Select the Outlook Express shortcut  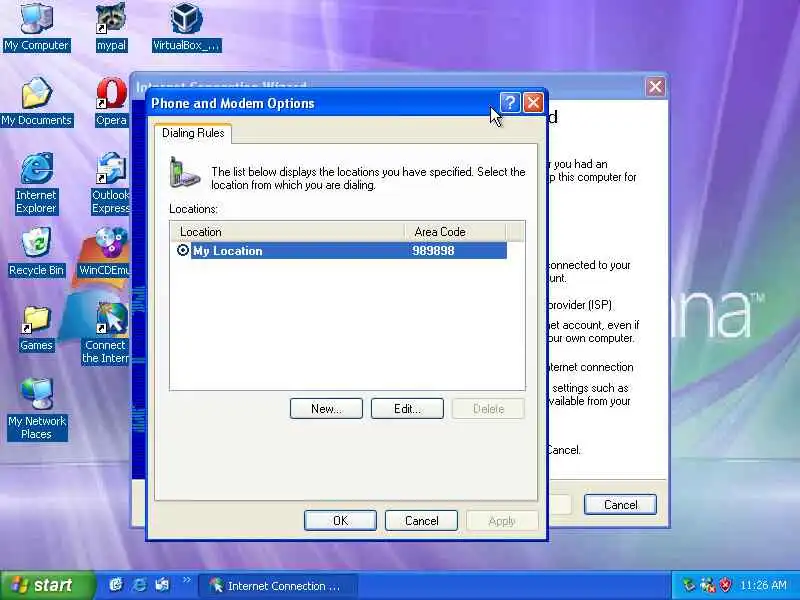(x=111, y=183)
